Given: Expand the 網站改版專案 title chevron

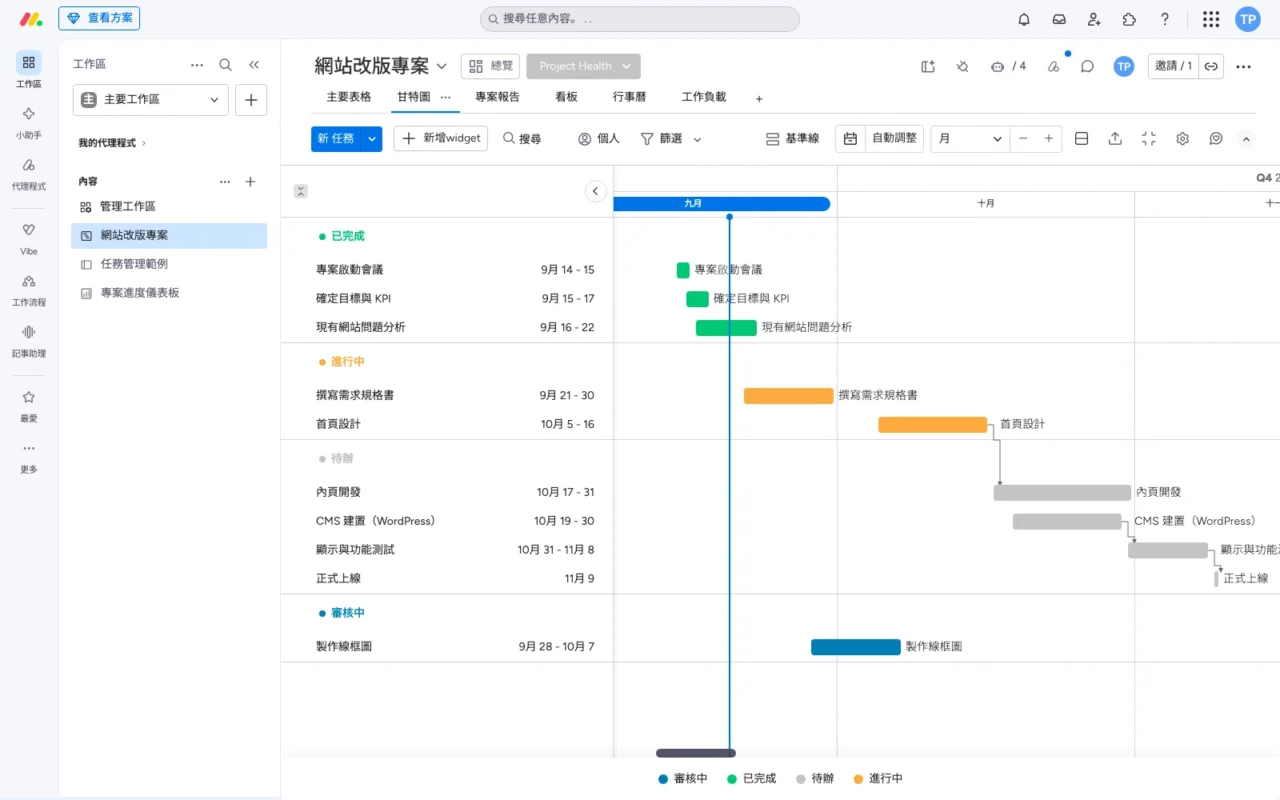Looking at the screenshot, I should 441,67.
